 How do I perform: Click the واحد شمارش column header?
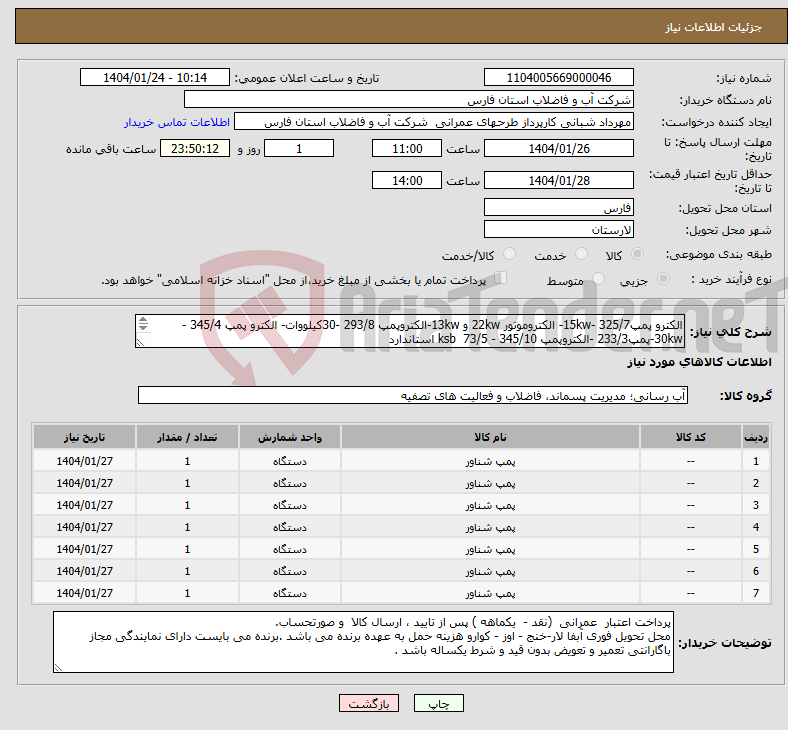click(290, 437)
